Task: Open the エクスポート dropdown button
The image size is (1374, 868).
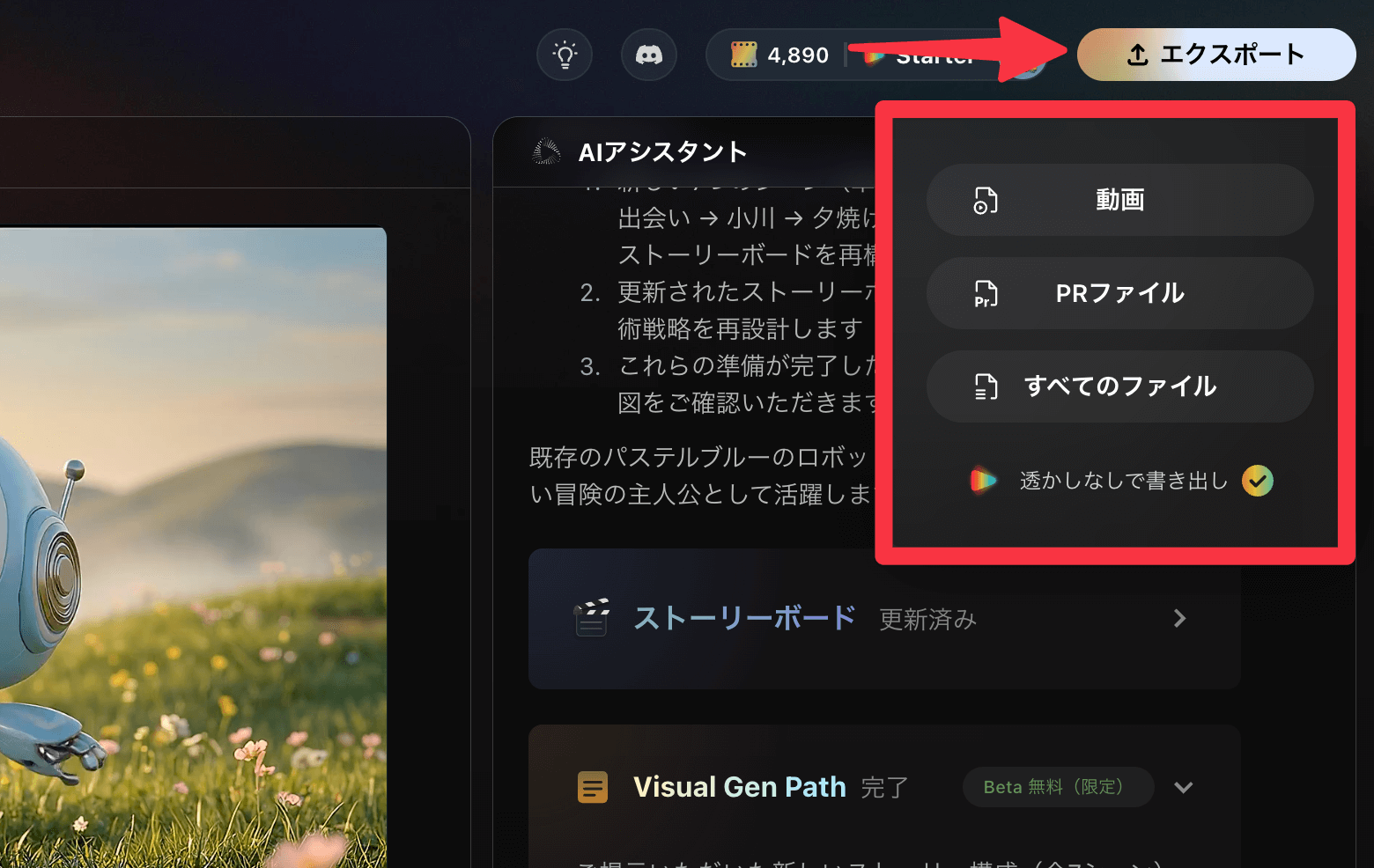Action: tap(1215, 55)
